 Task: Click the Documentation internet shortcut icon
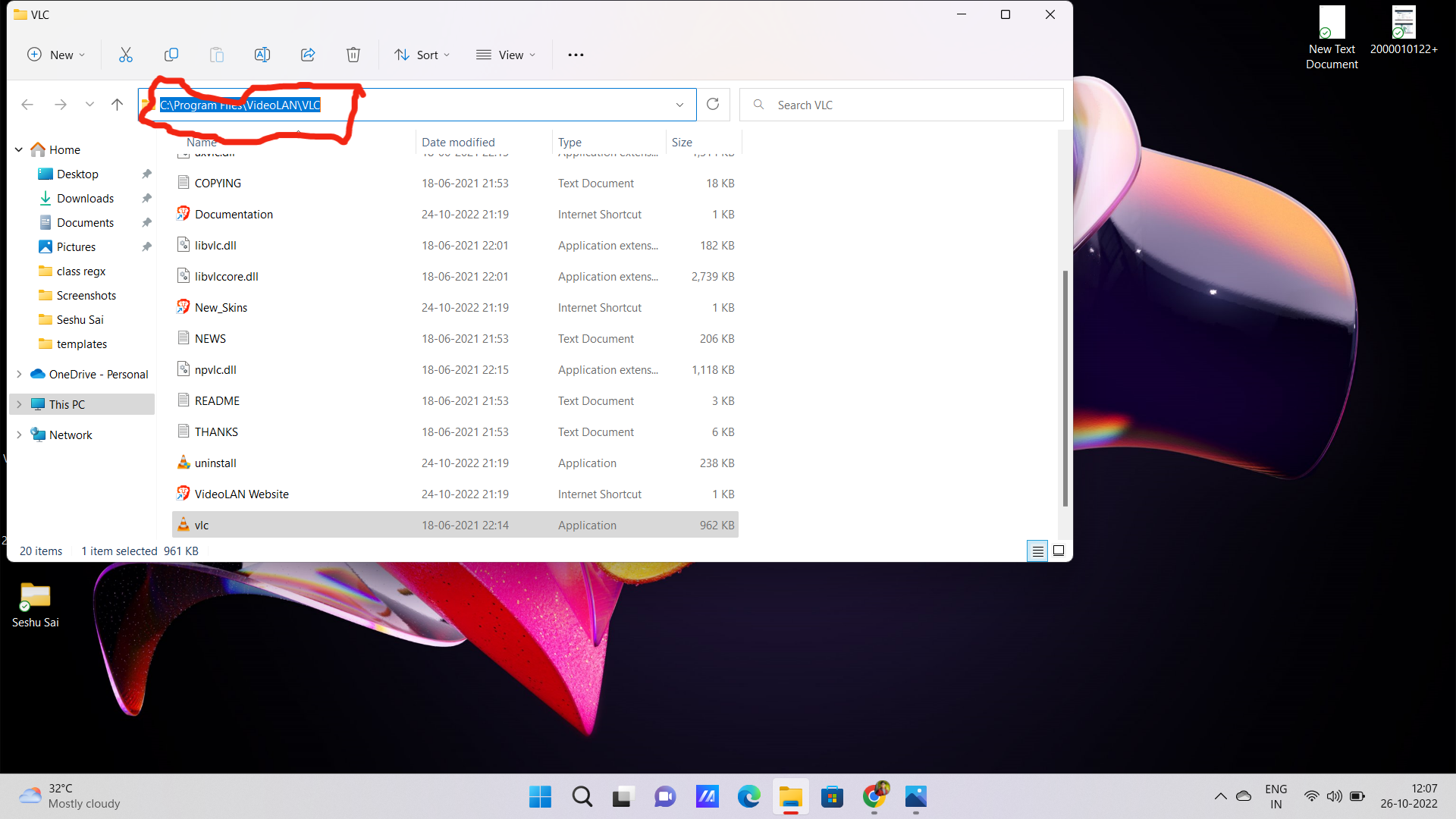pos(183,213)
